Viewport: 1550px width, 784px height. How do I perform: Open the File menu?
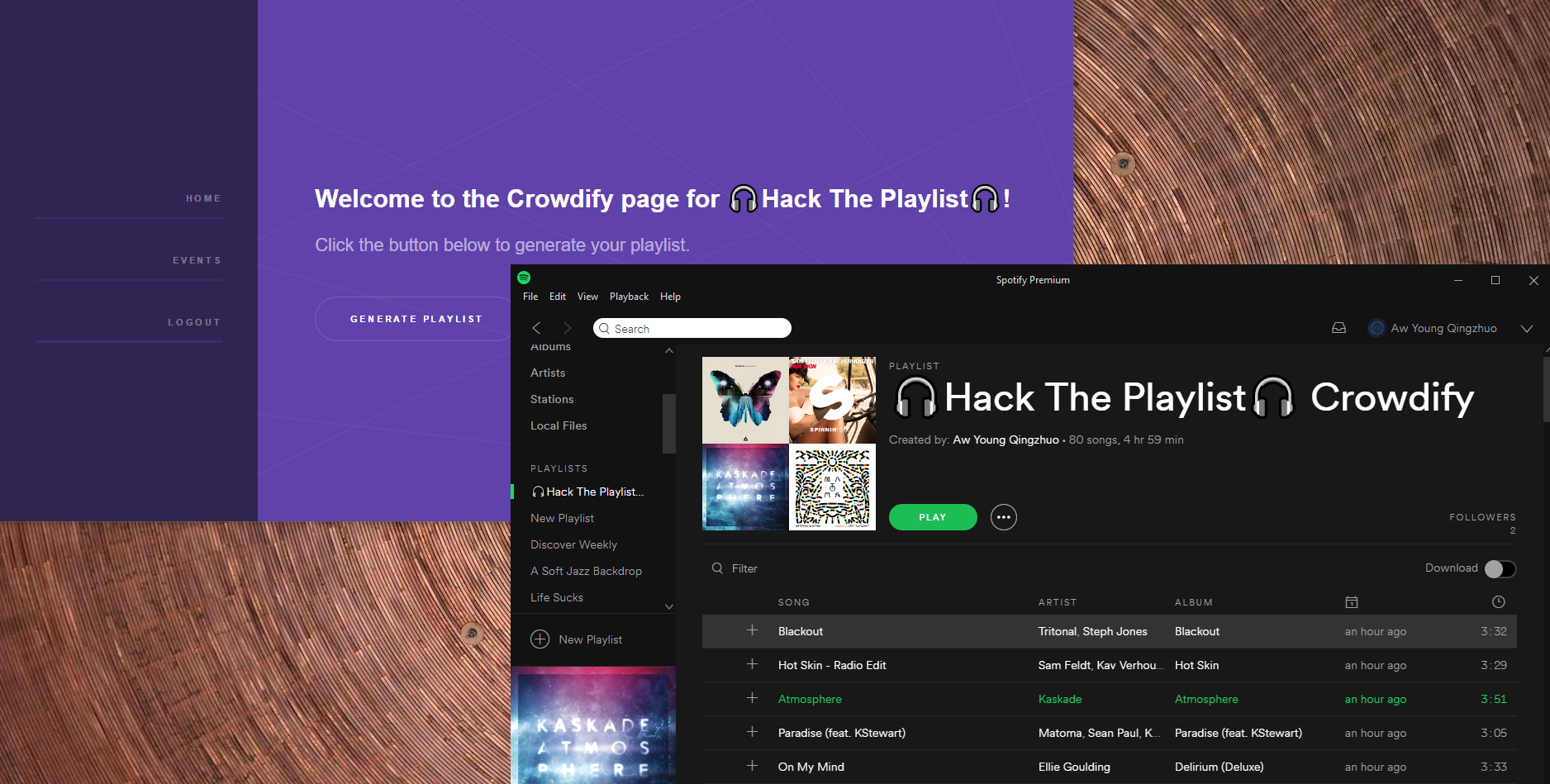pyautogui.click(x=530, y=297)
